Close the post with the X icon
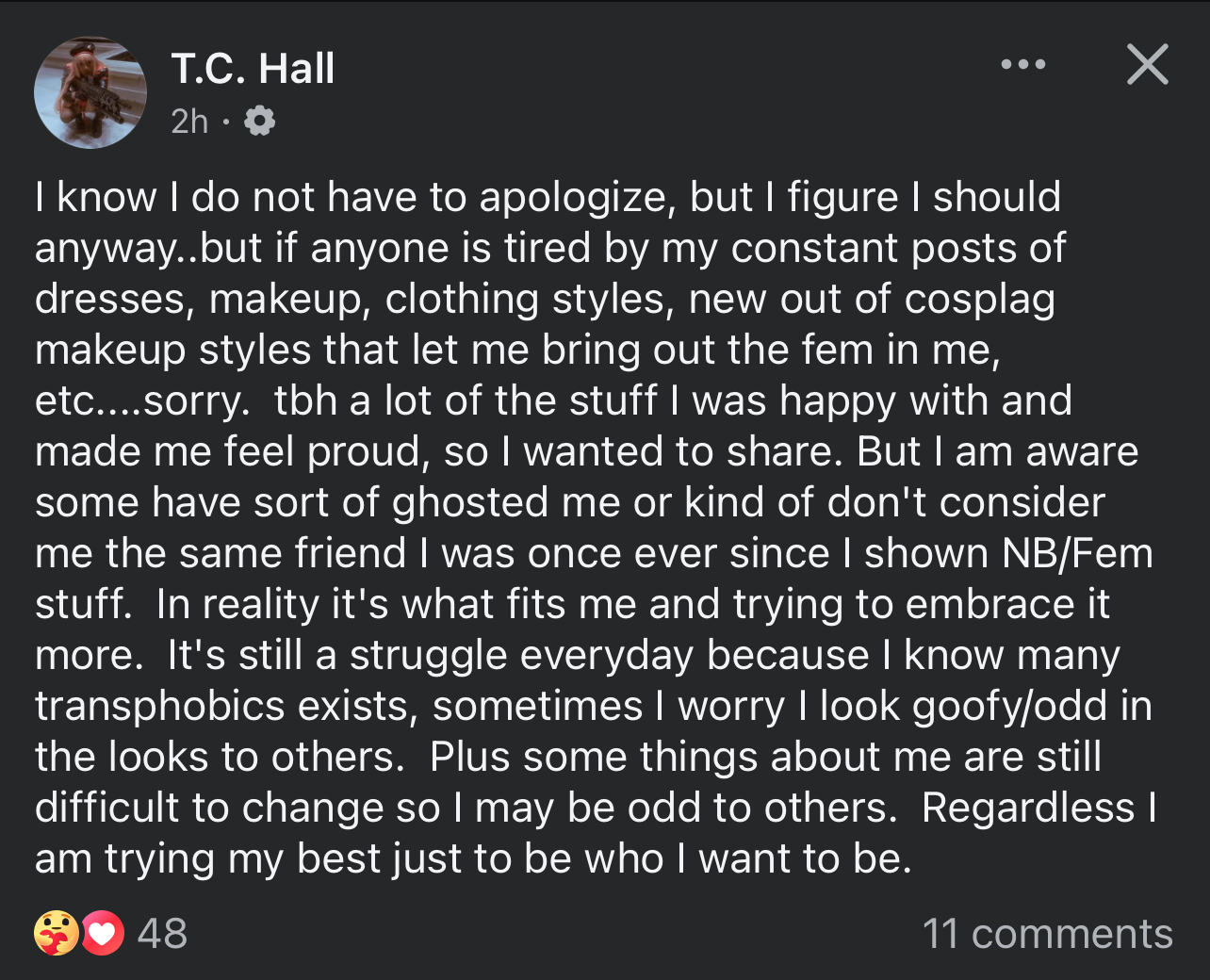 pos(1147,64)
